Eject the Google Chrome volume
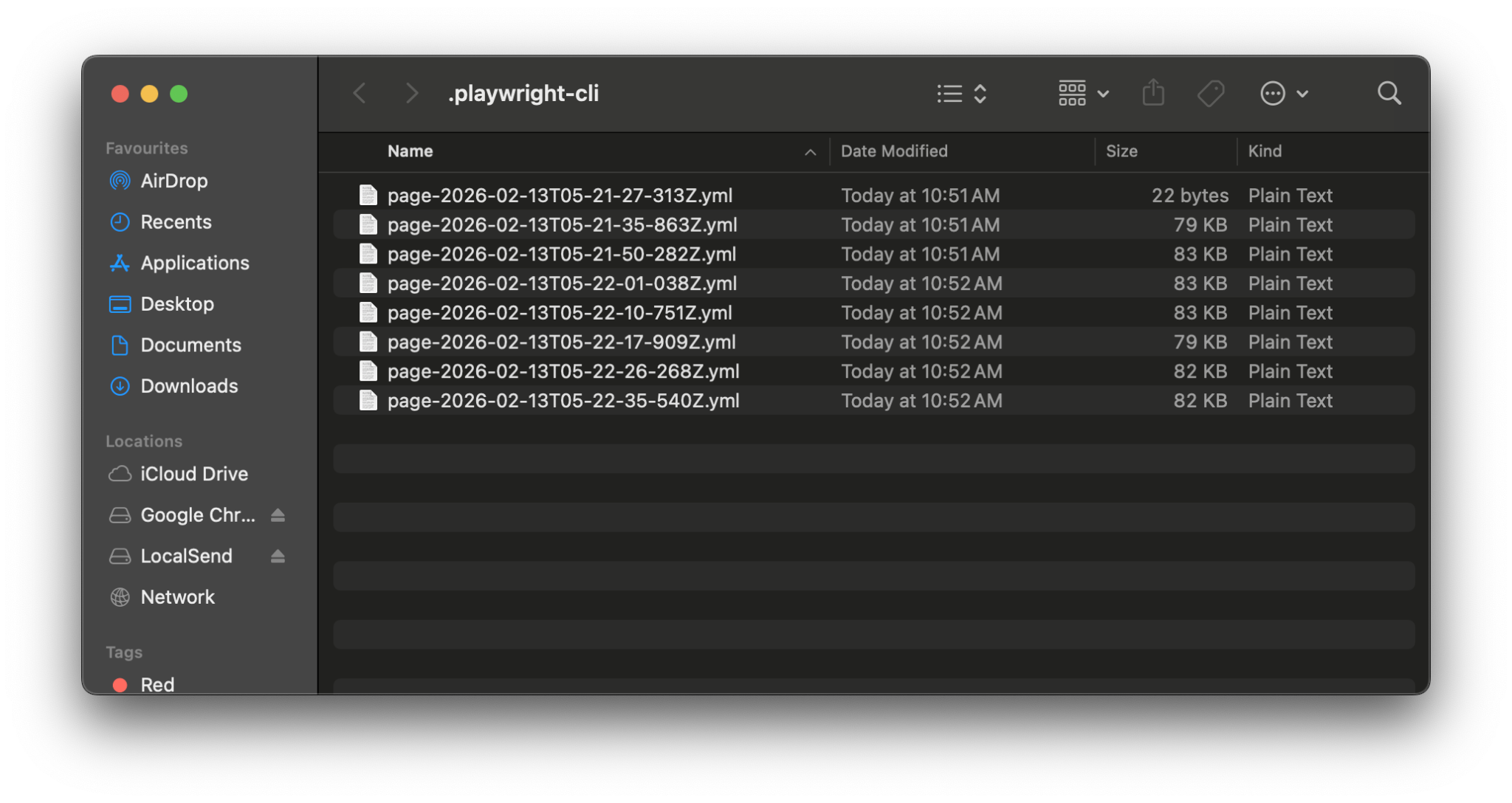Viewport: 1512px width, 803px height. point(278,515)
